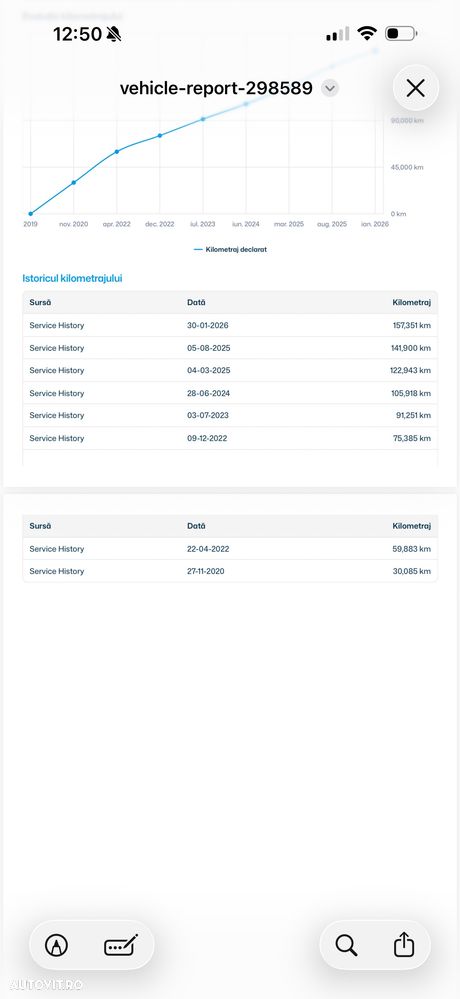Tap the battery indicator icon

point(401,33)
